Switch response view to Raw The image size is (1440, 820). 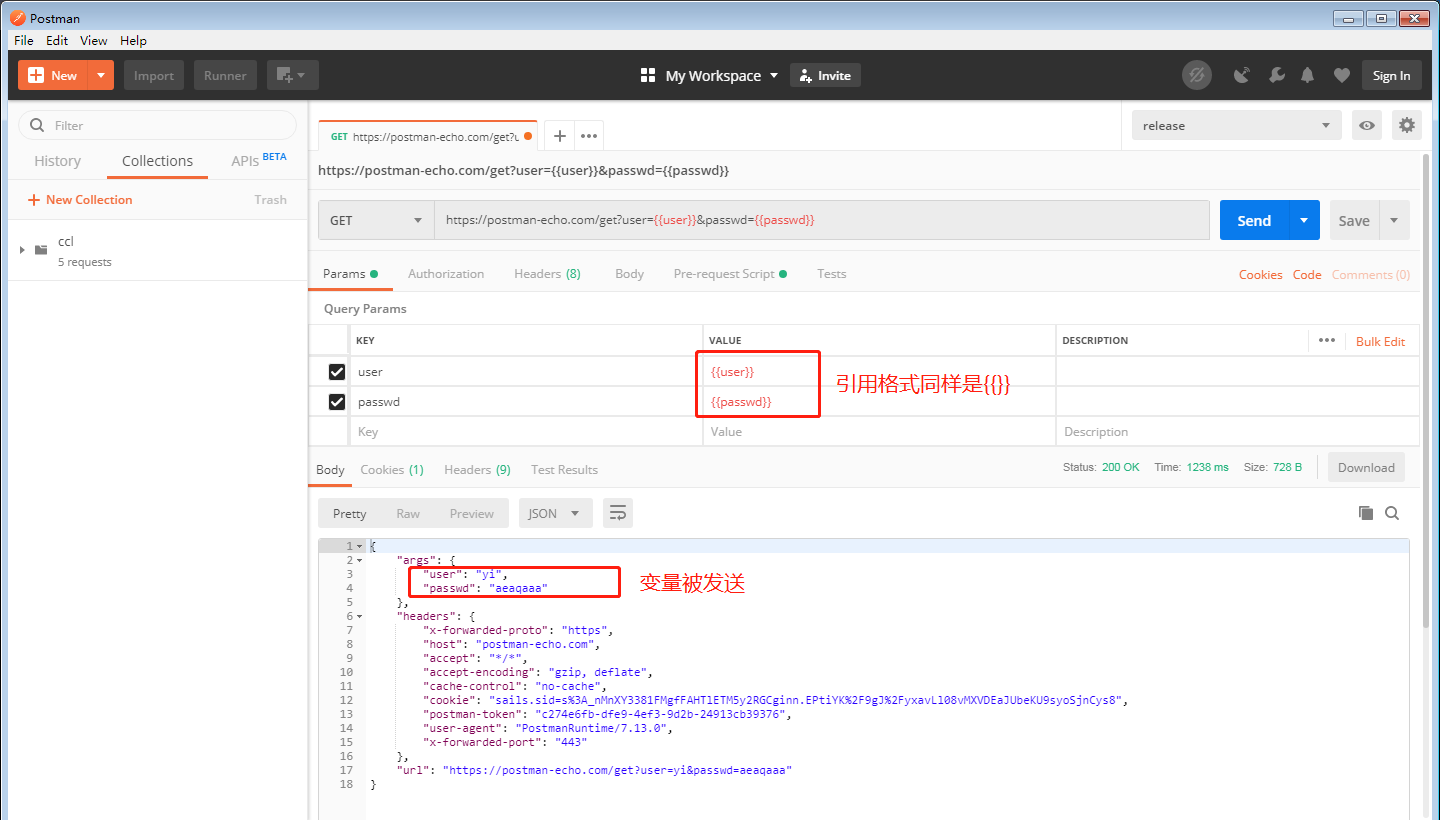click(x=408, y=513)
